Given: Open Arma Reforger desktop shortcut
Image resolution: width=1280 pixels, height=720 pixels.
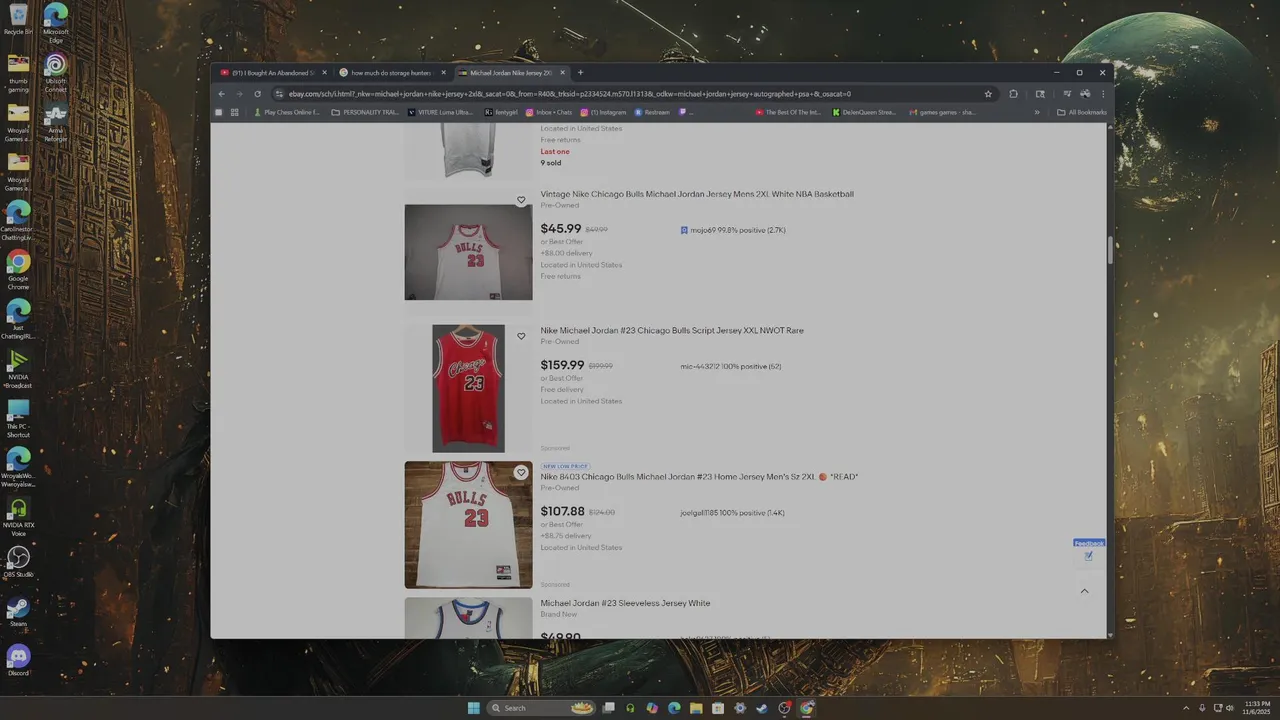Looking at the screenshot, I should click(x=56, y=121).
